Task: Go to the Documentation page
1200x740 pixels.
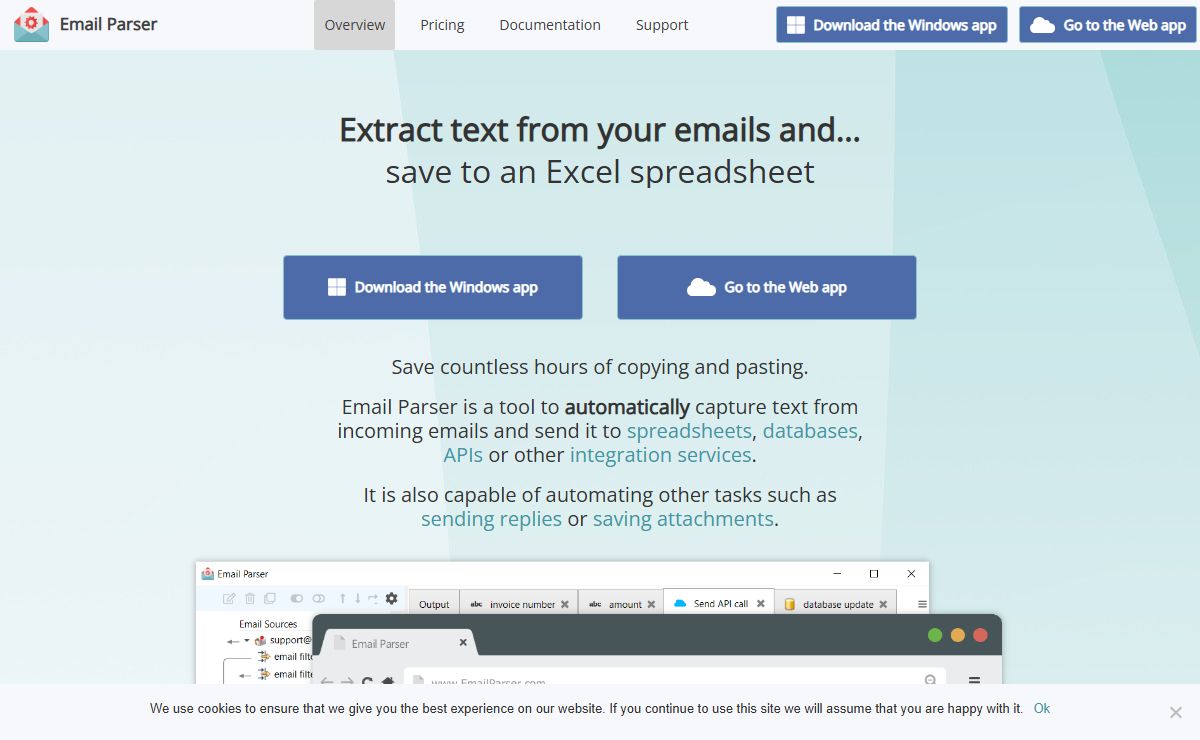Action: point(550,25)
